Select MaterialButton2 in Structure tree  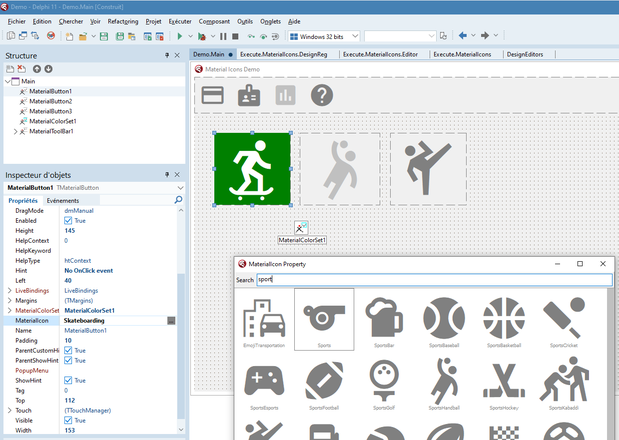(51, 101)
